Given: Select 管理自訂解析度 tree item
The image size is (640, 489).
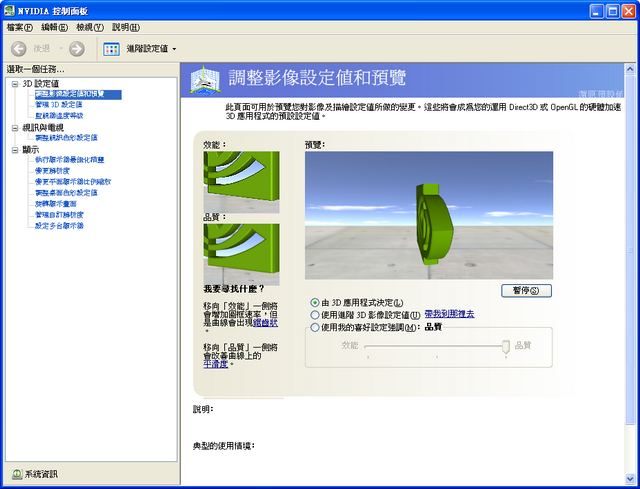Looking at the screenshot, I should [59, 215].
